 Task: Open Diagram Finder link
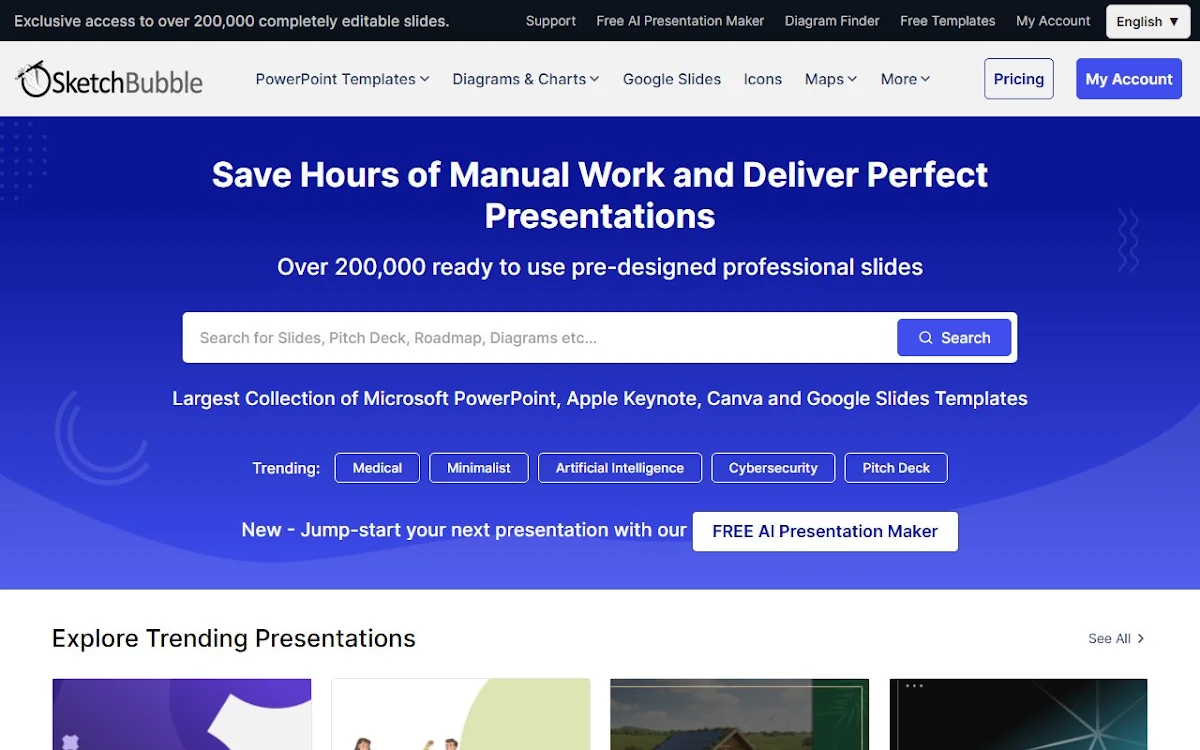[x=832, y=21]
